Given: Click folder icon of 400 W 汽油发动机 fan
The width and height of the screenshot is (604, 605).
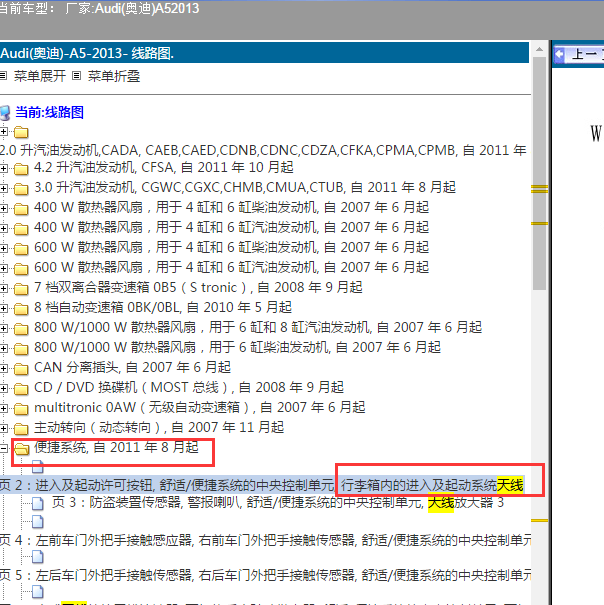Looking at the screenshot, I should (x=21, y=229).
